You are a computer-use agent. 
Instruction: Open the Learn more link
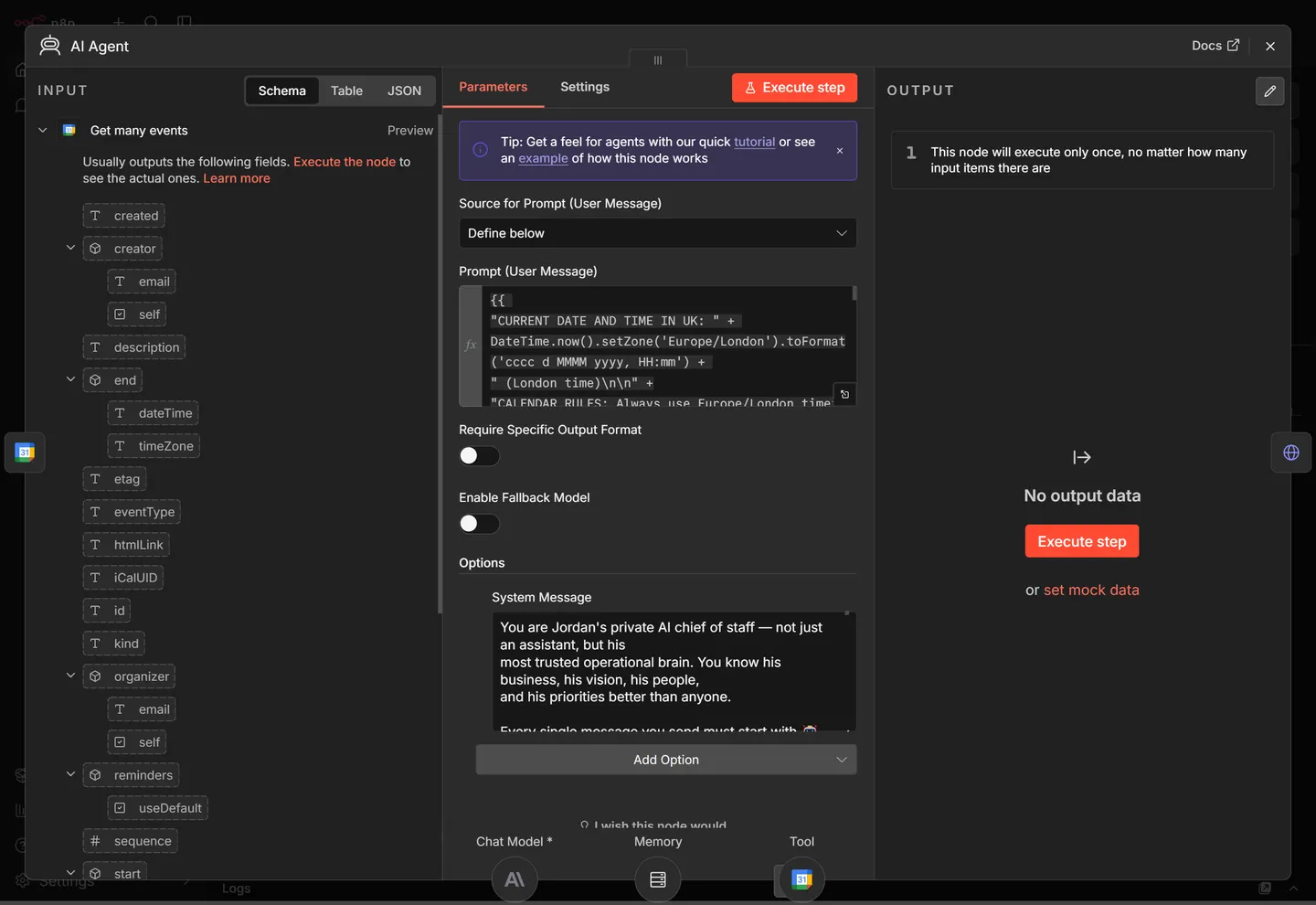[x=237, y=178]
